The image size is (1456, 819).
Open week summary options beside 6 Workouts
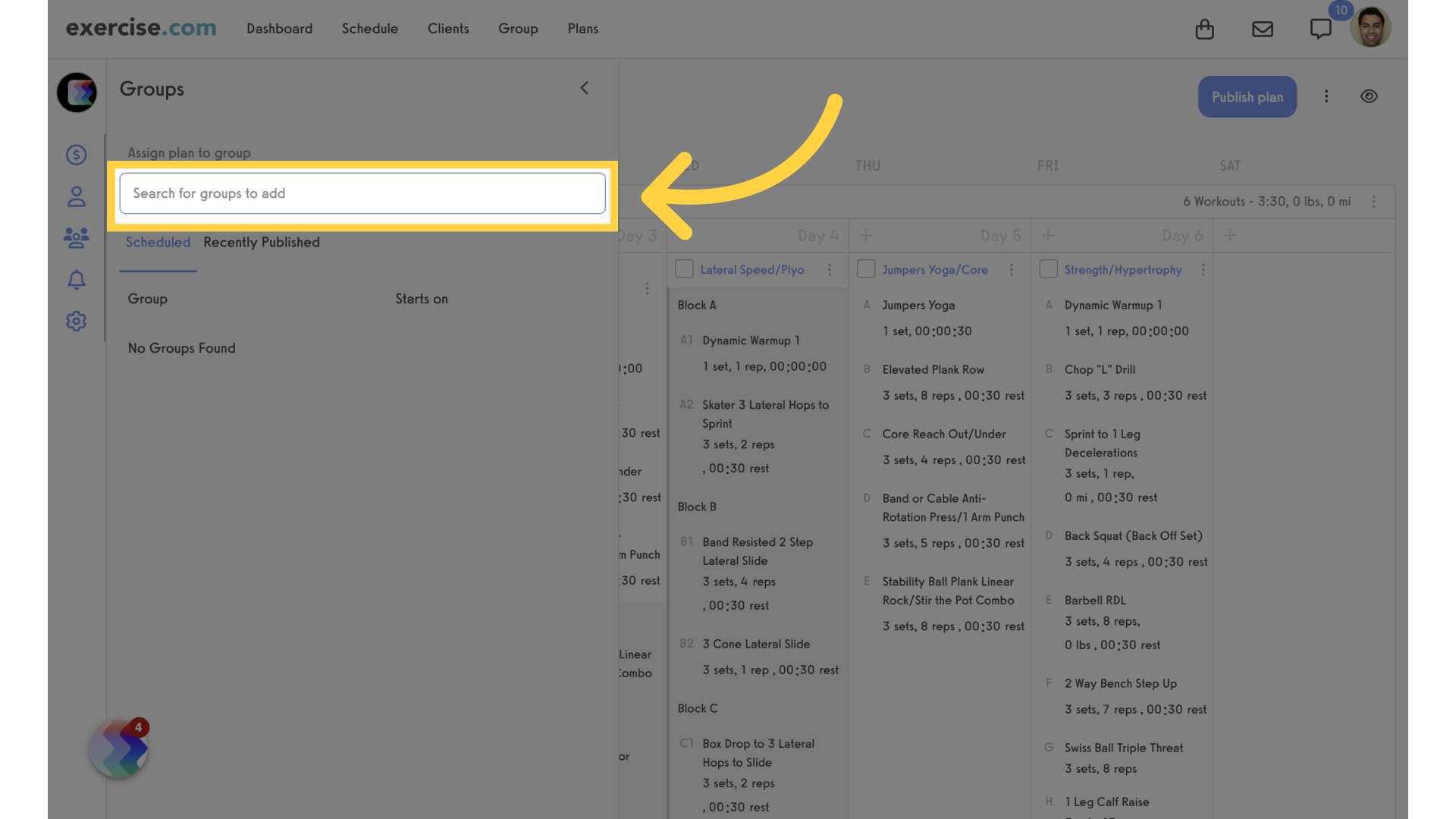[1373, 202]
